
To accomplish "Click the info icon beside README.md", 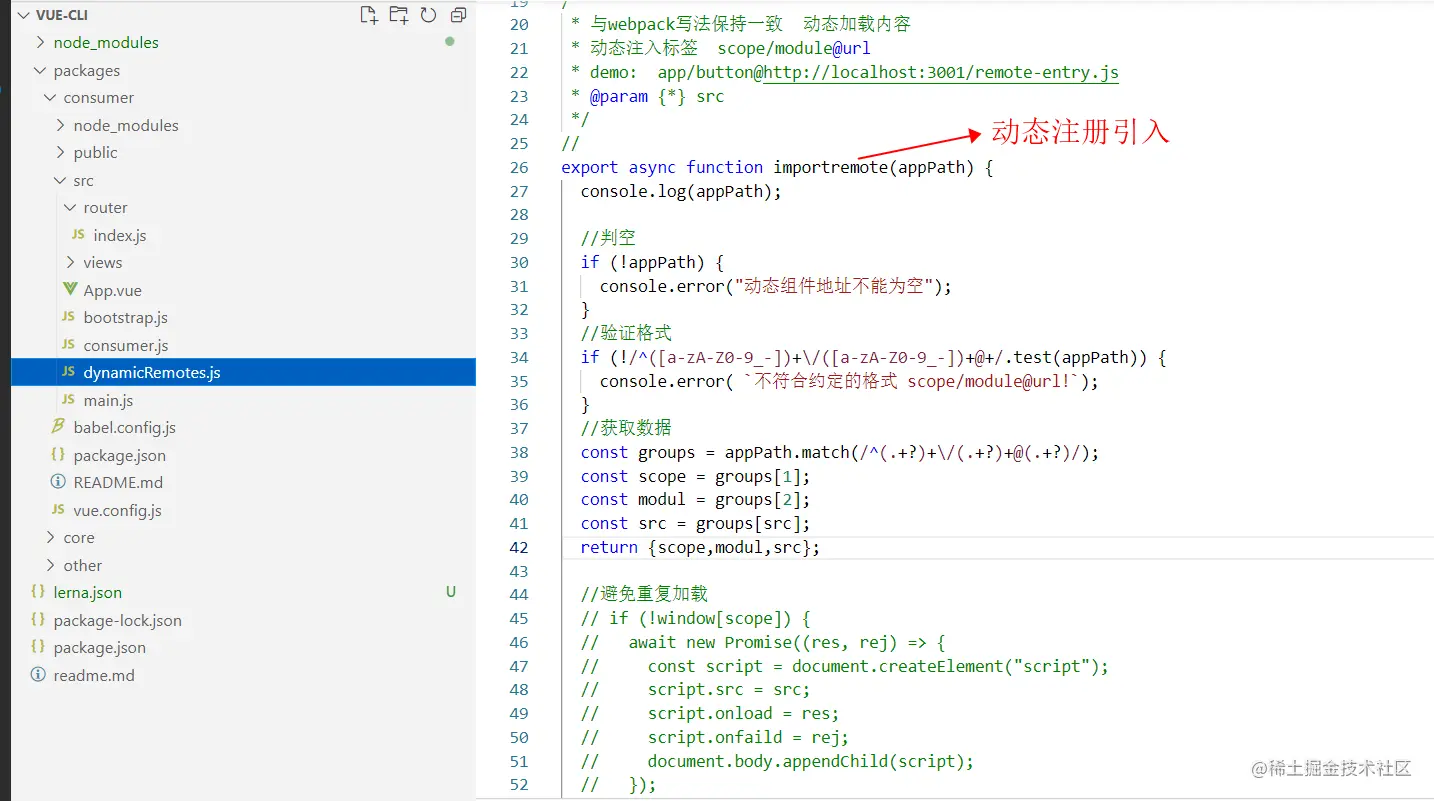I will pos(58,482).
